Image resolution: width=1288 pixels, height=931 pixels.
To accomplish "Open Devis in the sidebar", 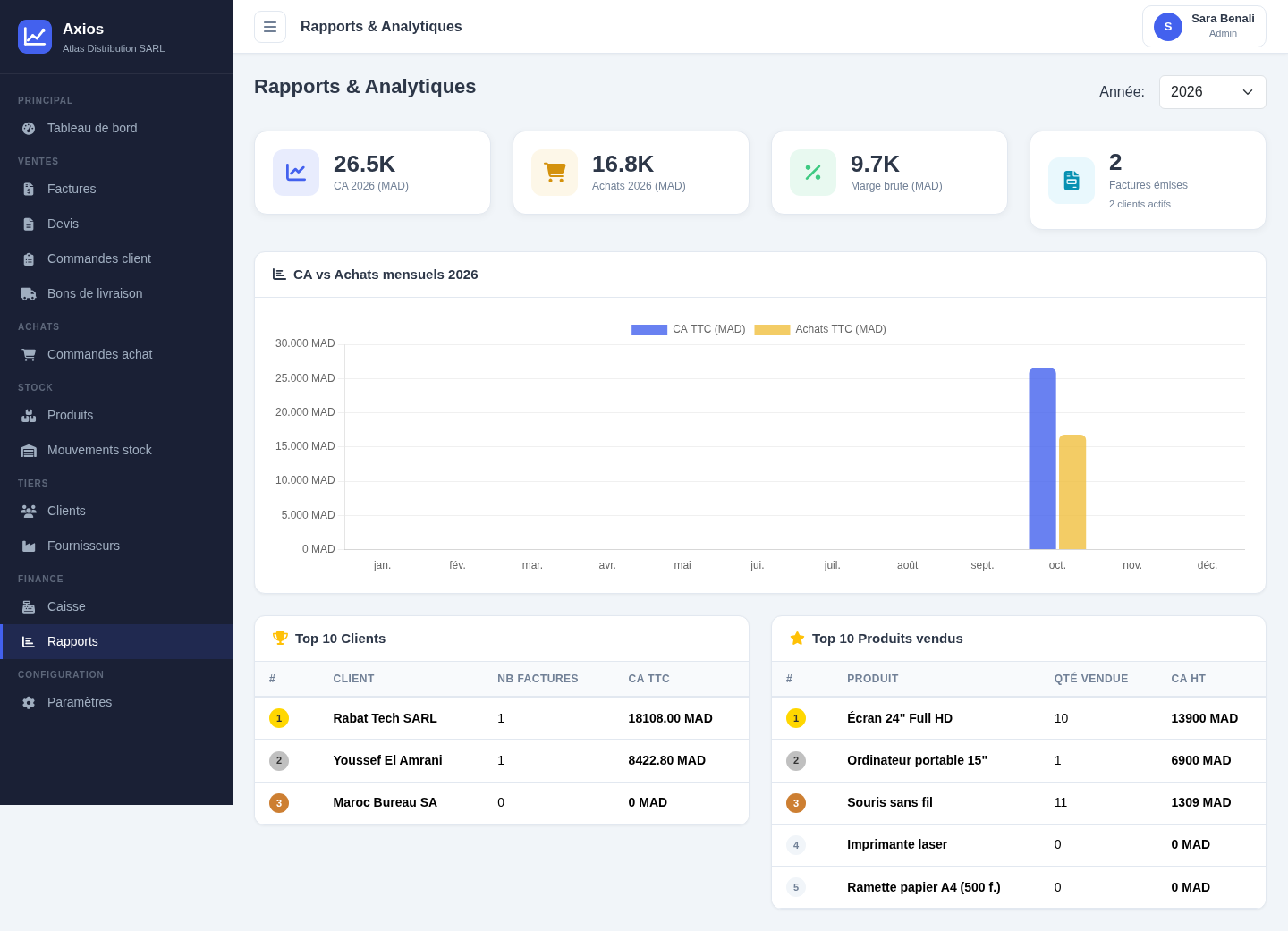I will [116, 224].
